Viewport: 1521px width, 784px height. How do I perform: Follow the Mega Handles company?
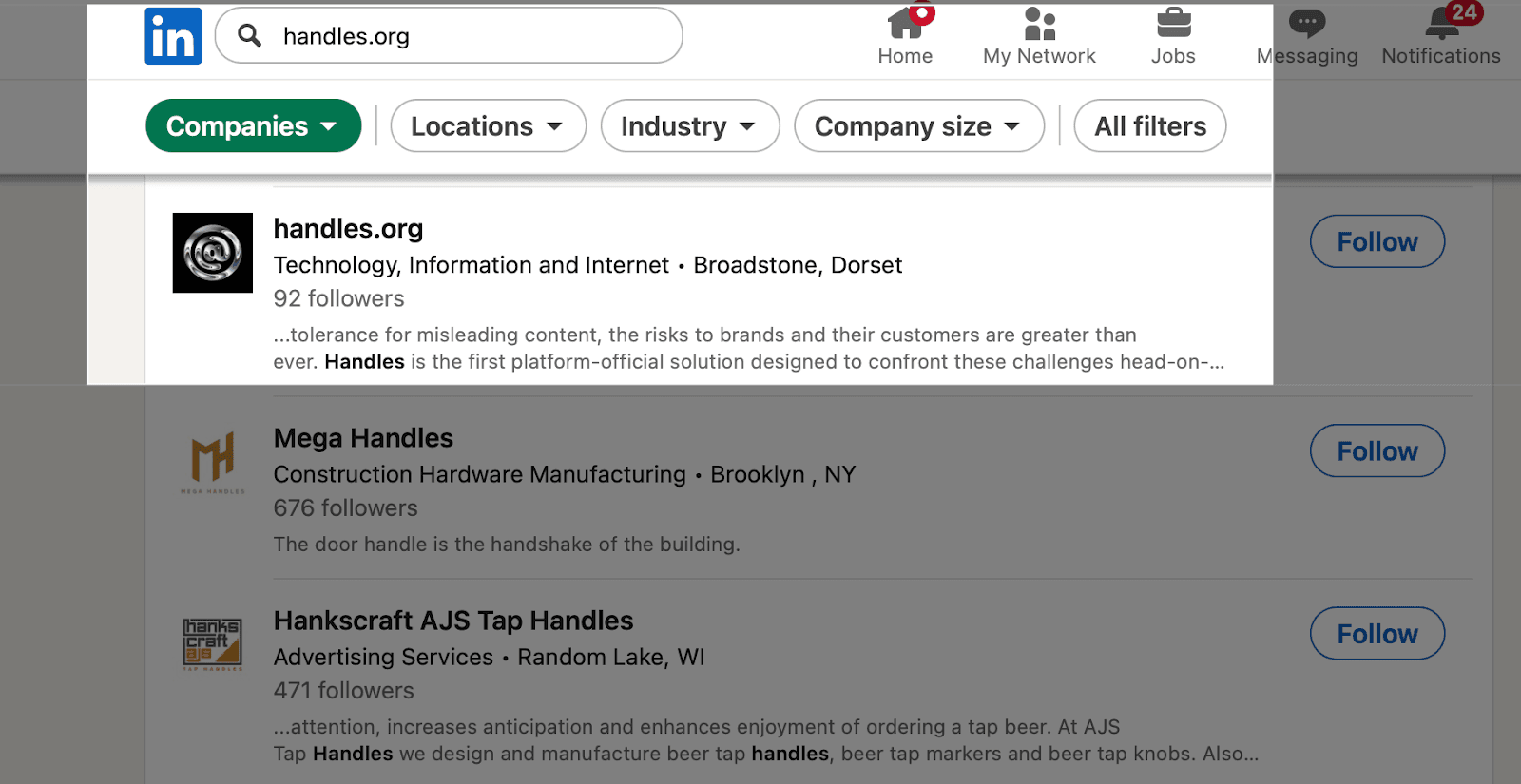[1377, 450]
